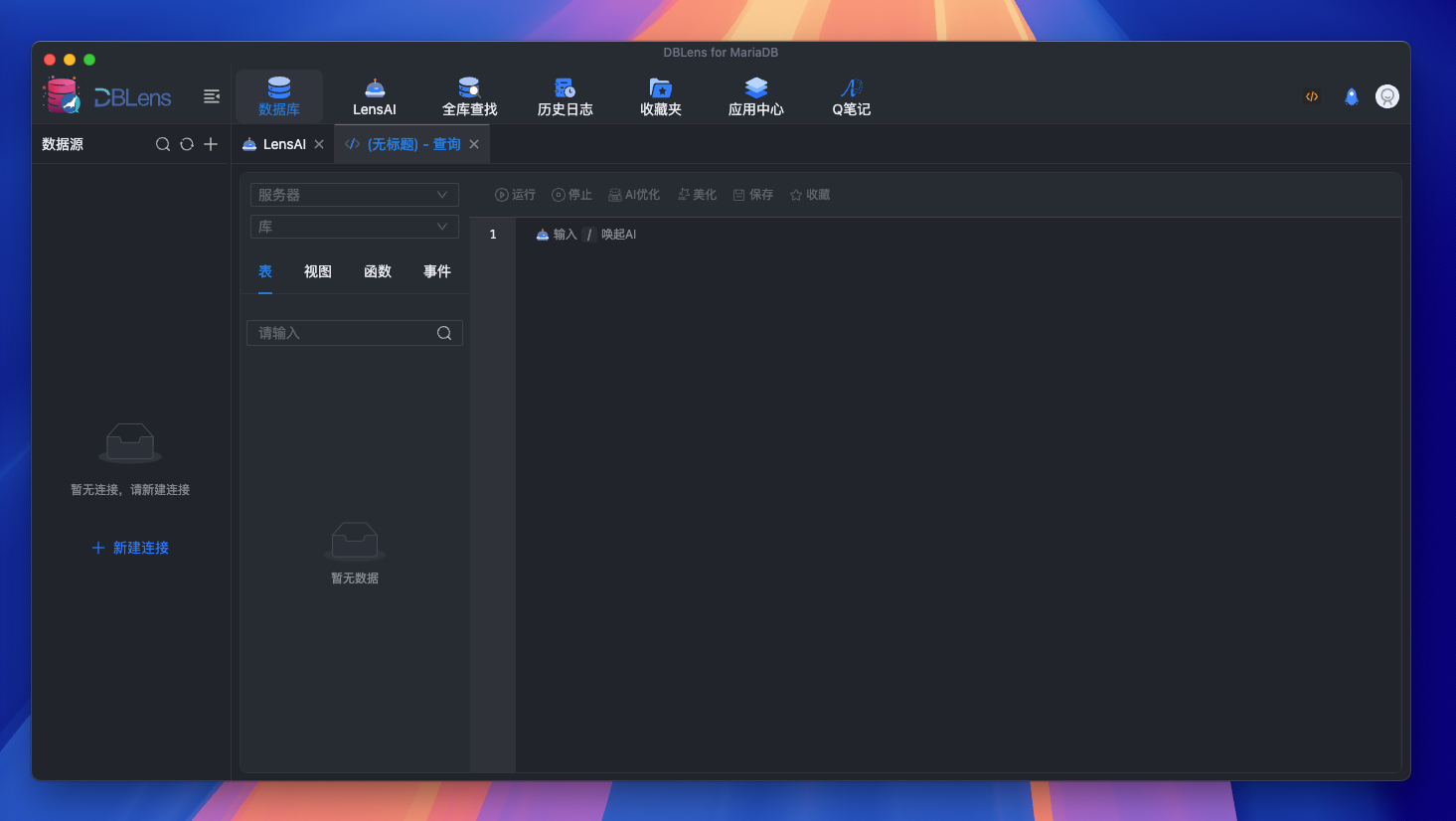Open LensAI from the top toolbar

tap(375, 96)
